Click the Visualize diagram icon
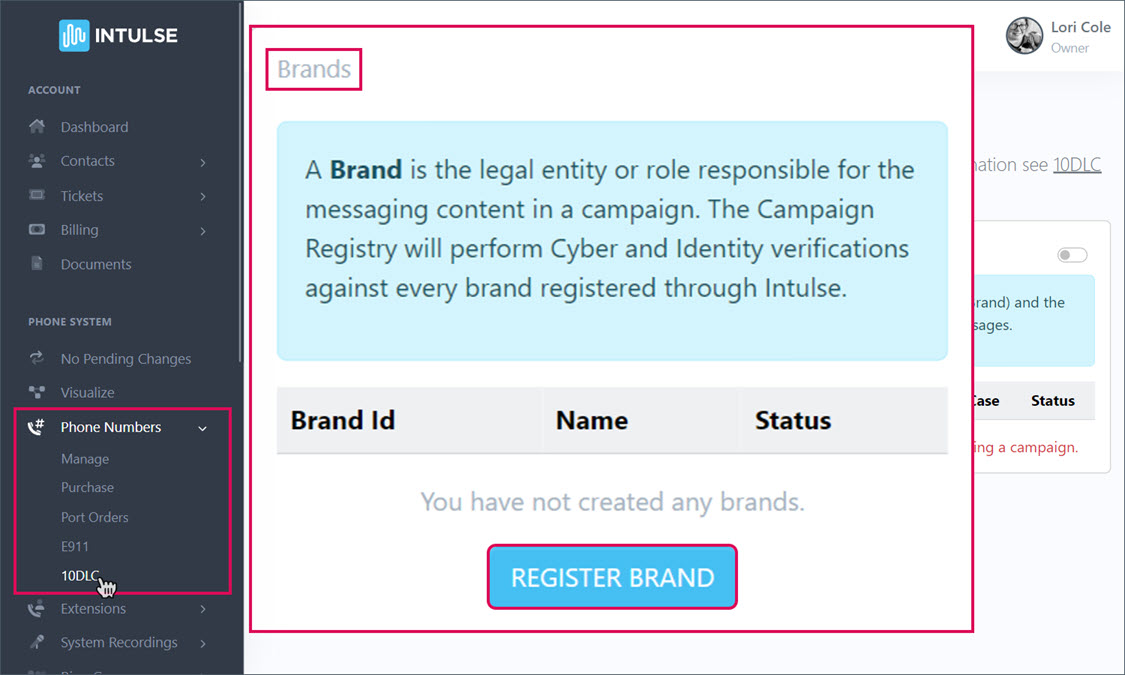 [37, 393]
